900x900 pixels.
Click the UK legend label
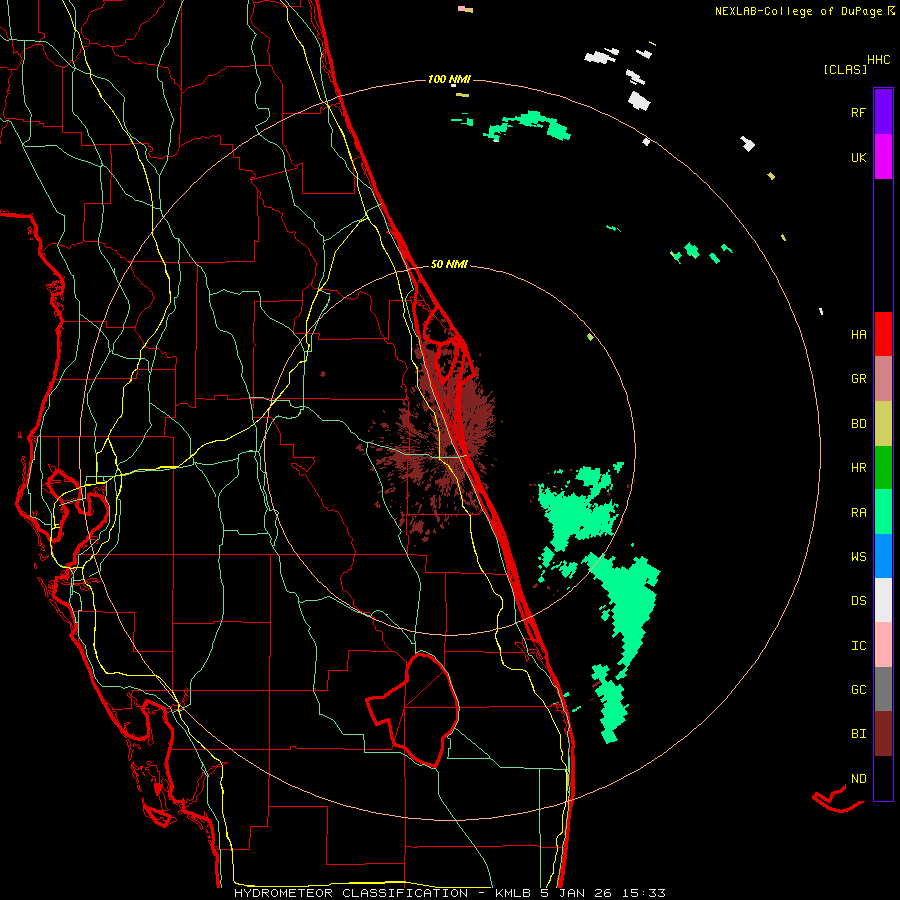(858, 158)
